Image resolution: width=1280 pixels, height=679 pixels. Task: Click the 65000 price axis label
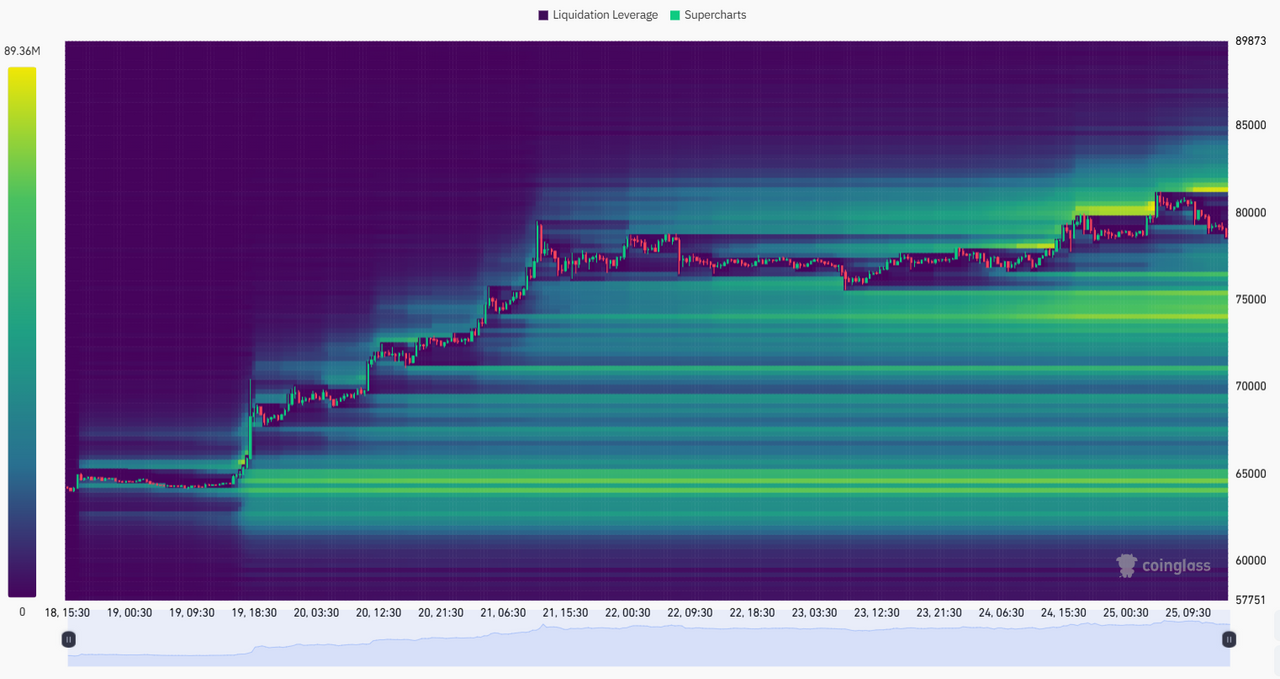[x=1252, y=474]
